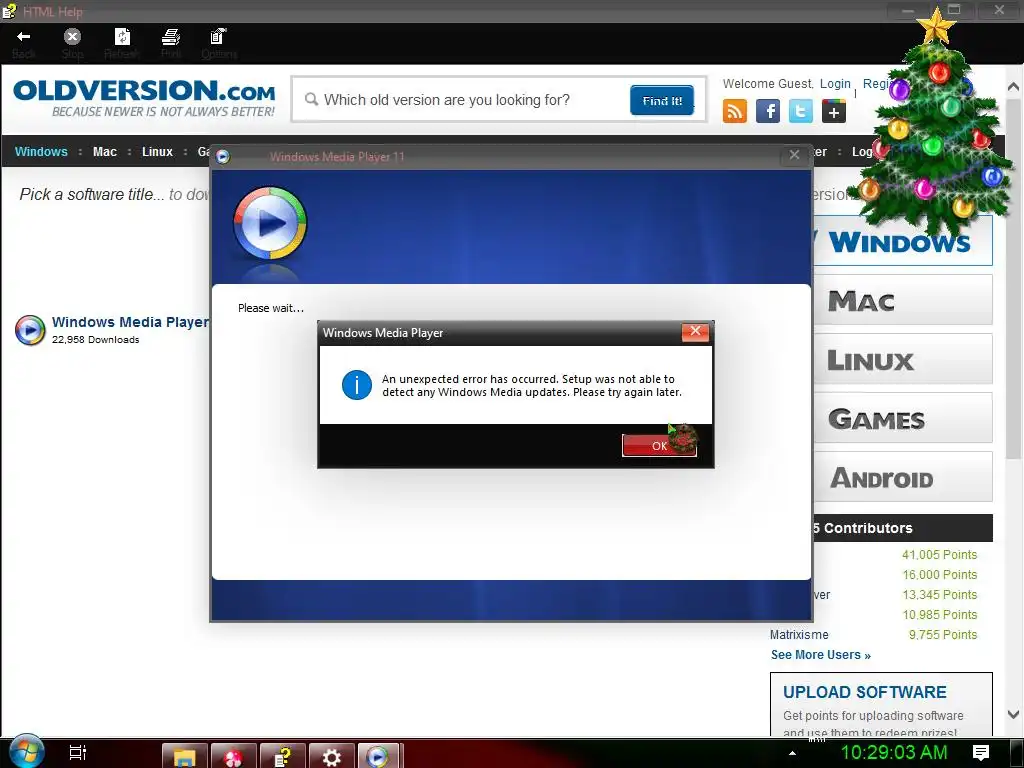1024x768 pixels.
Task: Open the Windows Start orb
Action: [x=26, y=752]
